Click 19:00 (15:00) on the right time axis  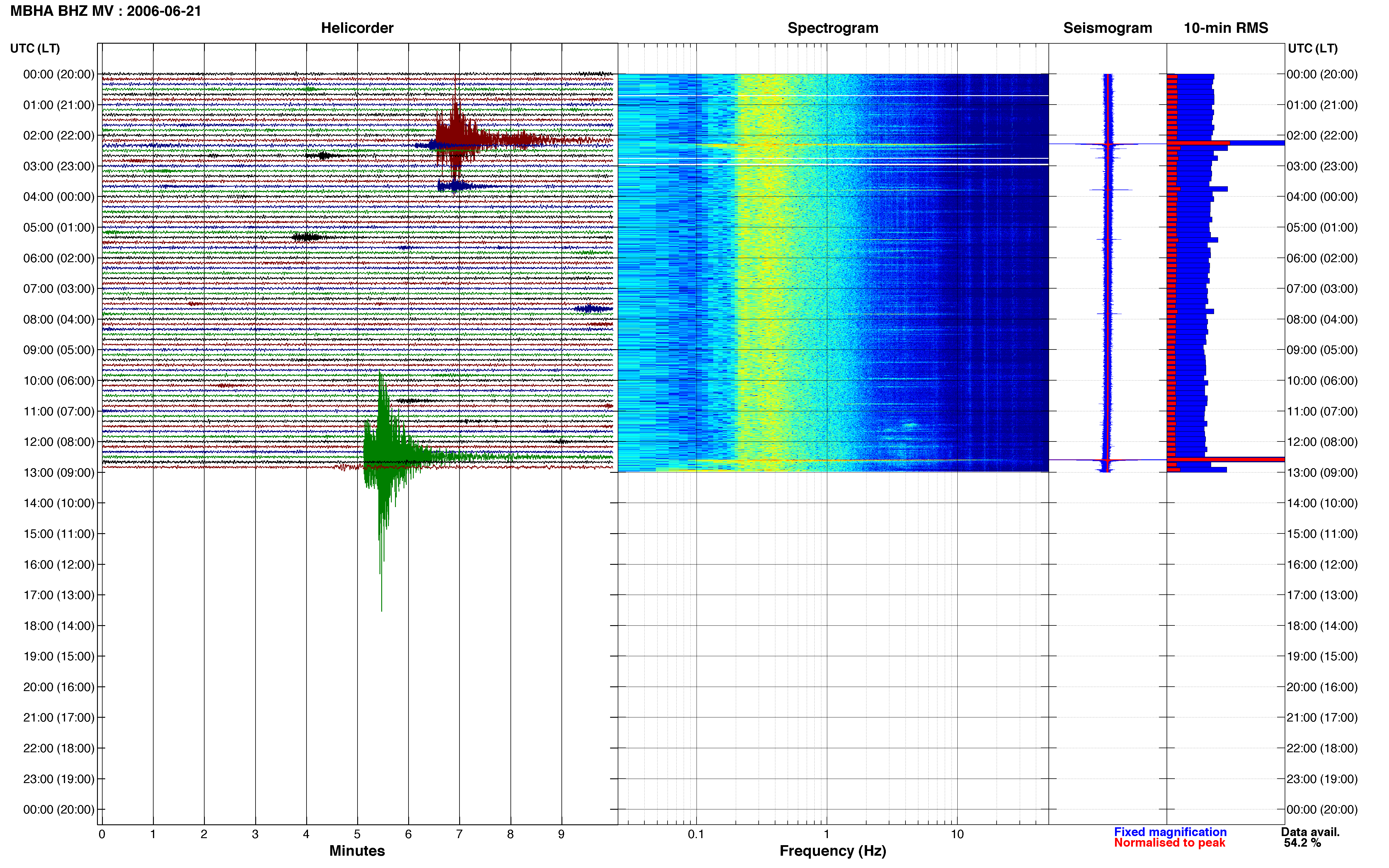1322,656
